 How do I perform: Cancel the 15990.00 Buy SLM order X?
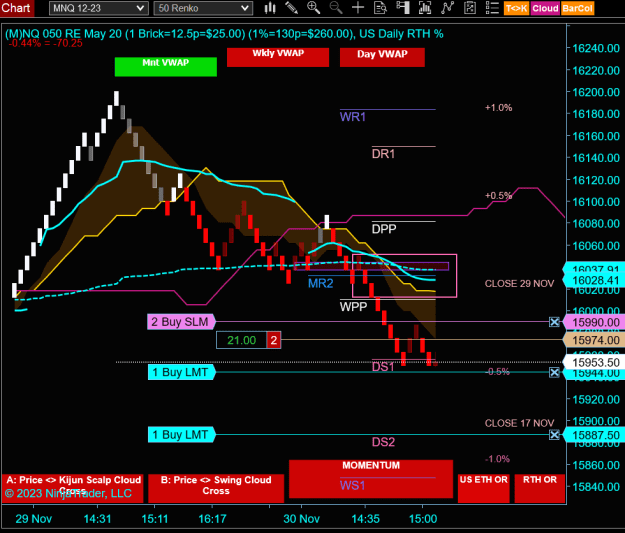[x=554, y=322]
